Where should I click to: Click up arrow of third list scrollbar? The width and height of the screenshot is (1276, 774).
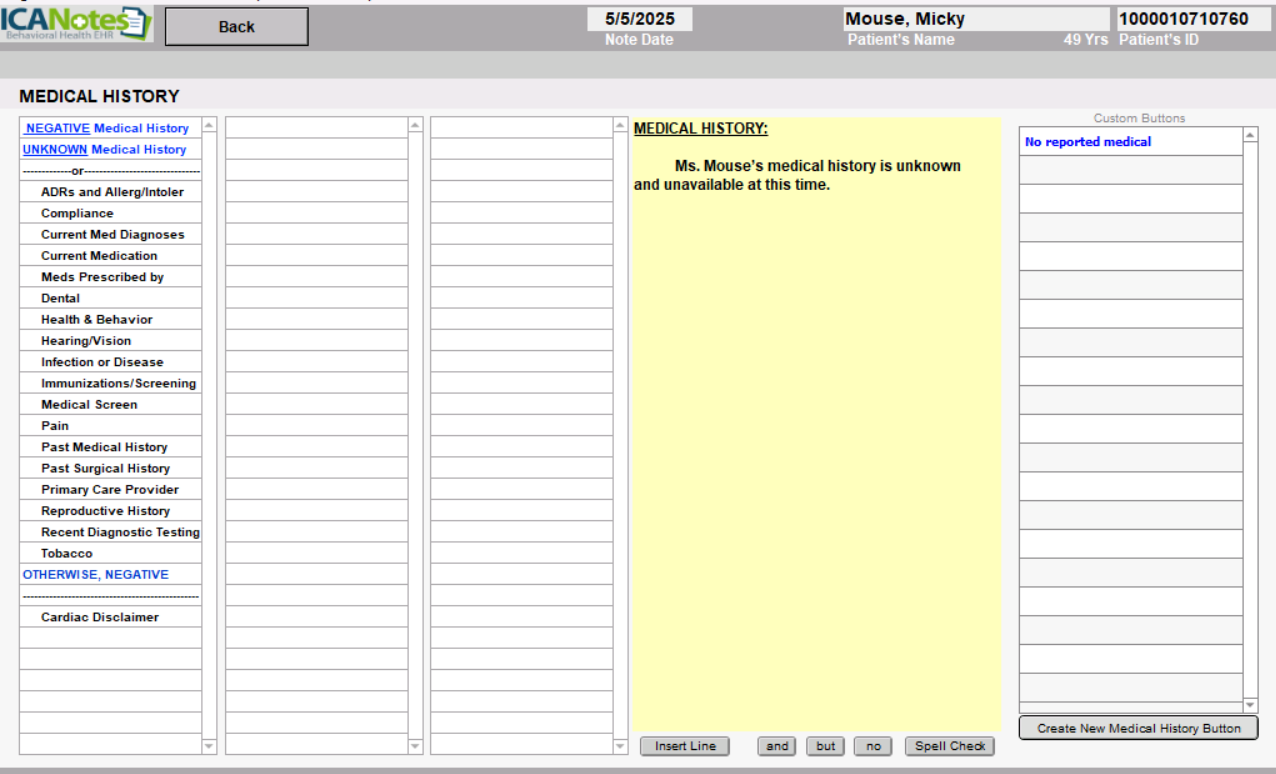coord(620,125)
